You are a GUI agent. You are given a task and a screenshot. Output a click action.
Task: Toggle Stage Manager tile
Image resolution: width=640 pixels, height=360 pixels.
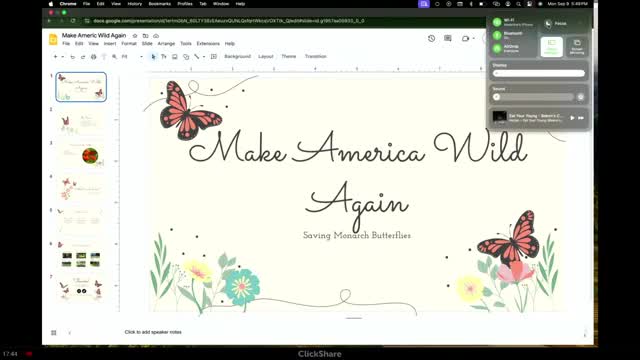click(x=552, y=47)
